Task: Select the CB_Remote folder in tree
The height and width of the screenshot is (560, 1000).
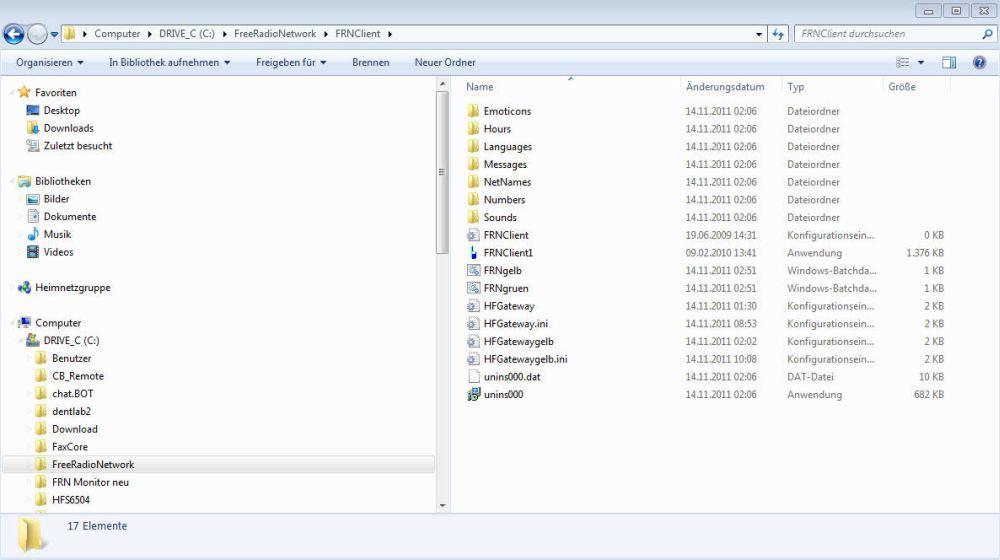Action: [78, 376]
